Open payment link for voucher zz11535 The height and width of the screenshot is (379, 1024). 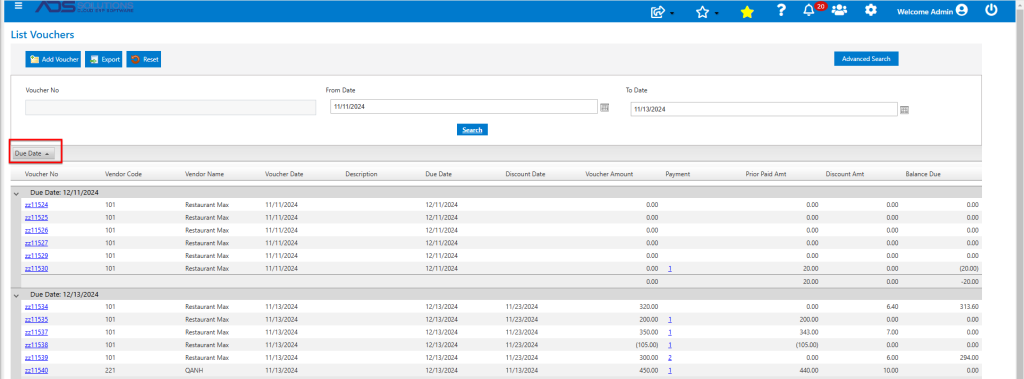pos(669,320)
